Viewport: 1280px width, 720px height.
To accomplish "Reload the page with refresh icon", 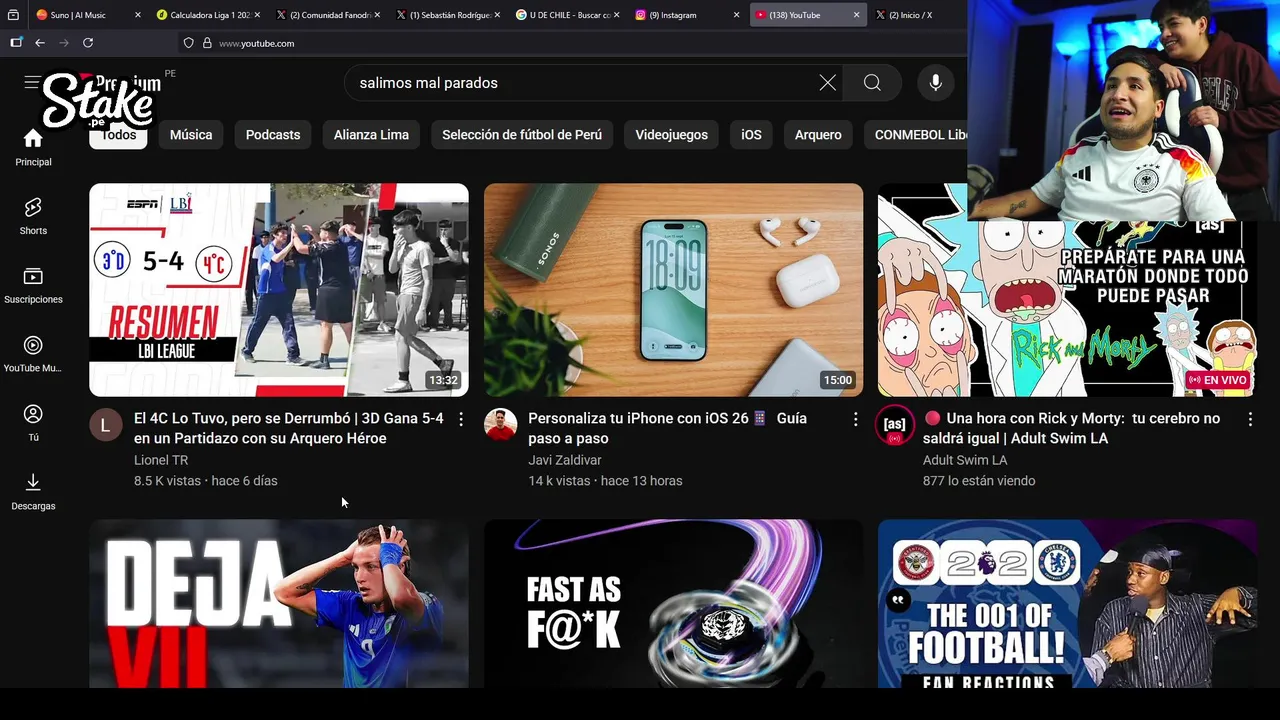I will [x=88, y=43].
